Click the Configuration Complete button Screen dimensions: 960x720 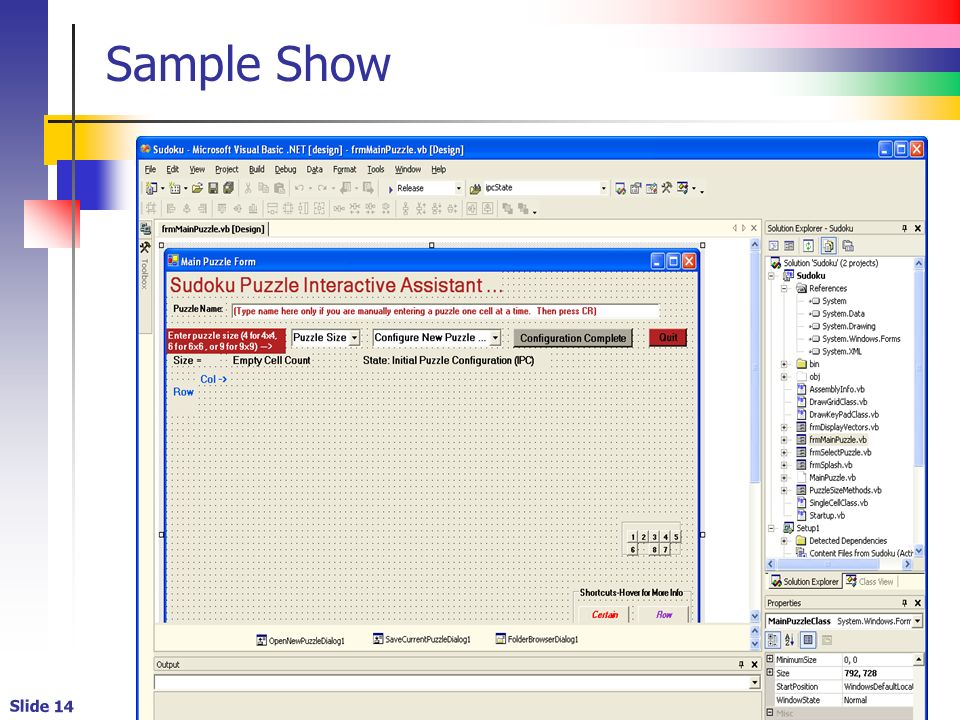(x=573, y=338)
